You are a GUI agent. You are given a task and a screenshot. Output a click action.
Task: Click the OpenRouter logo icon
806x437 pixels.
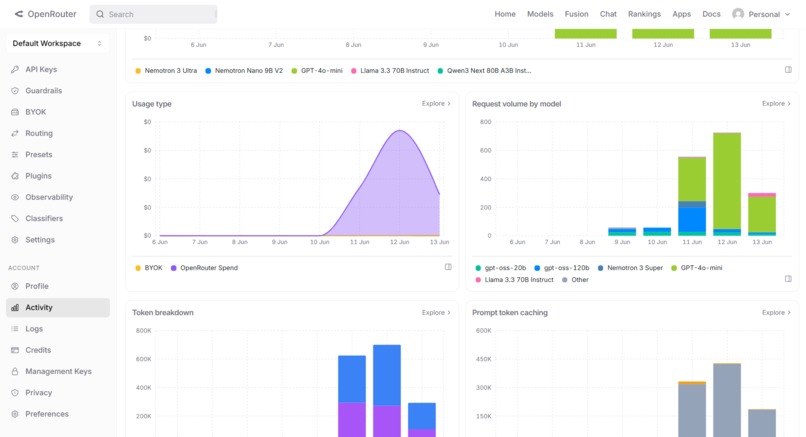(19, 14)
